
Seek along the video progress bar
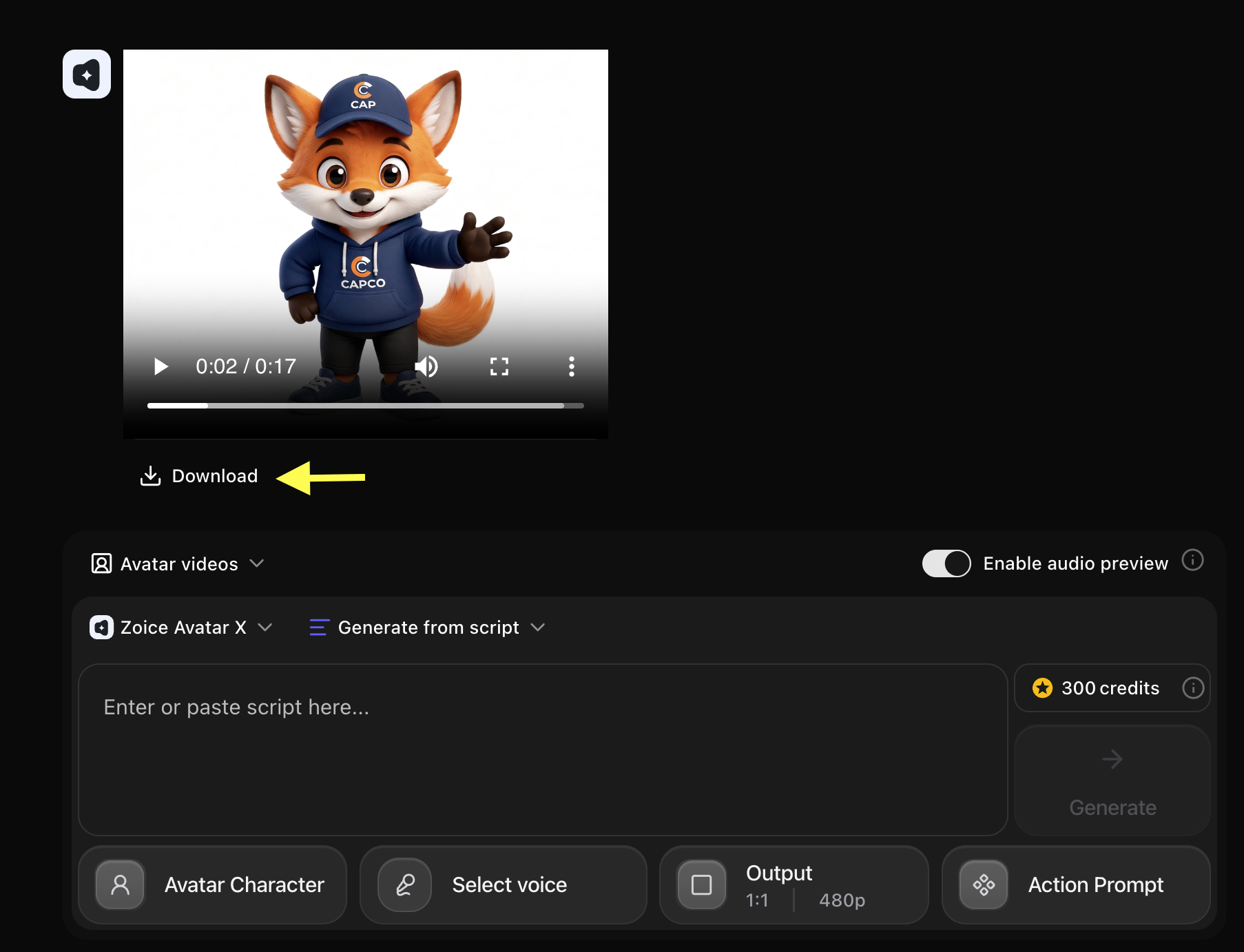coord(366,406)
